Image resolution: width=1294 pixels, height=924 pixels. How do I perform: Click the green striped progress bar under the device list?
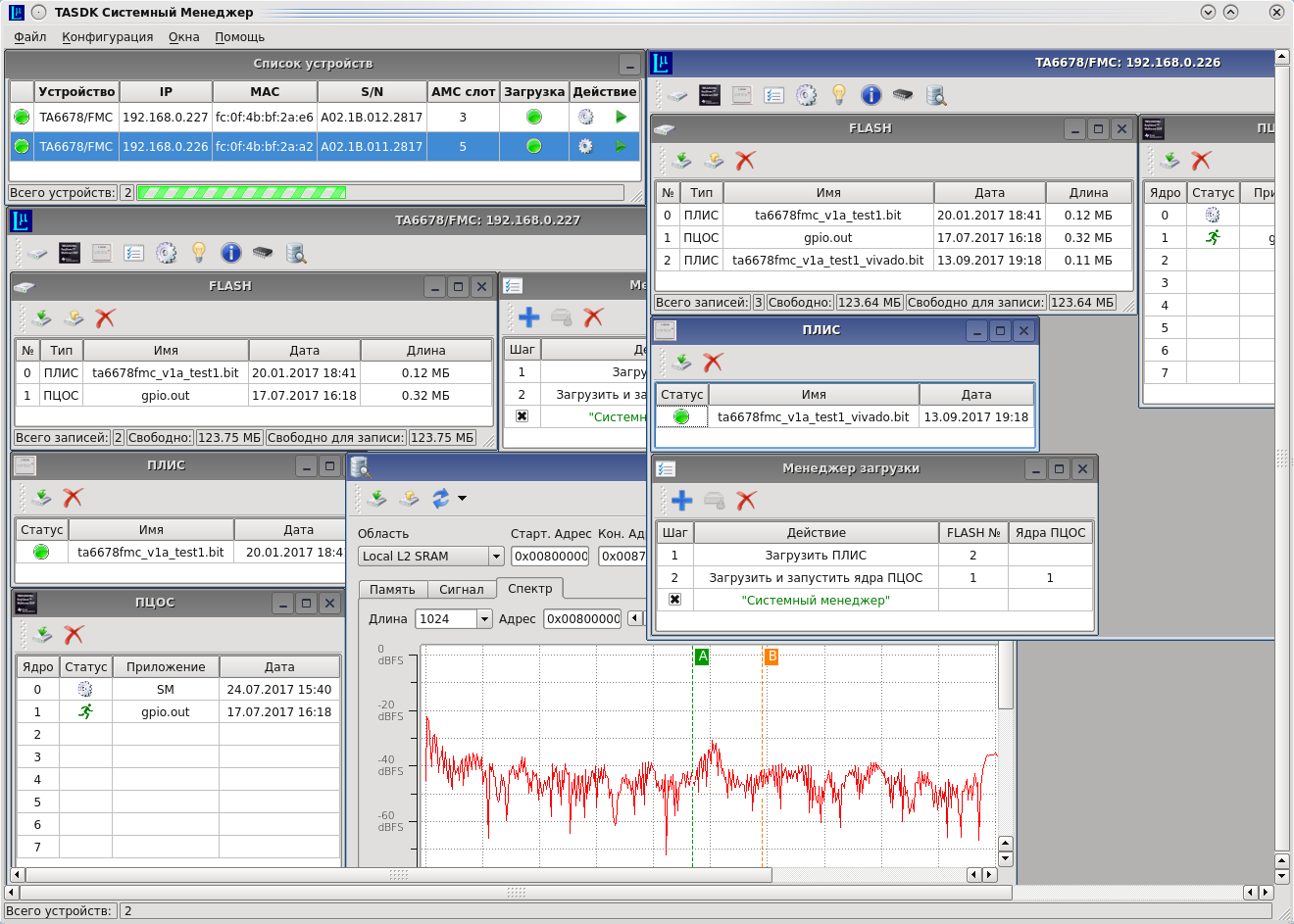[x=241, y=193]
